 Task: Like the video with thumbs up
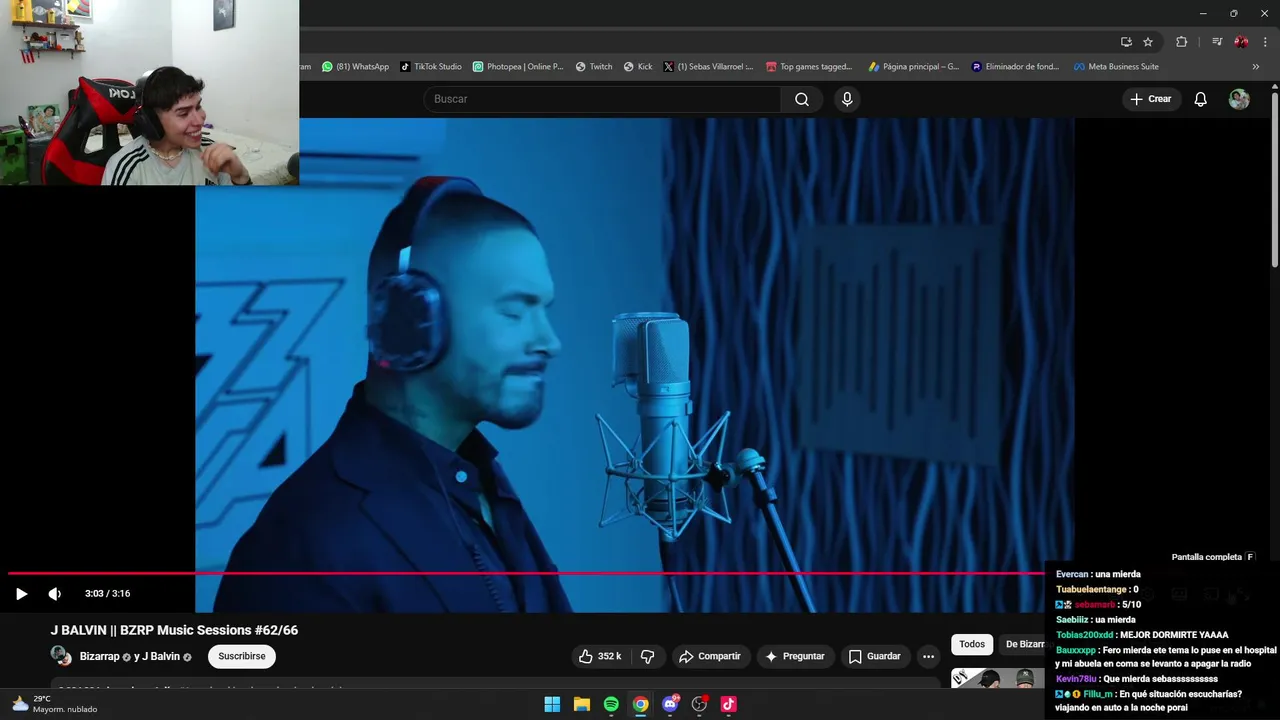(x=600, y=656)
